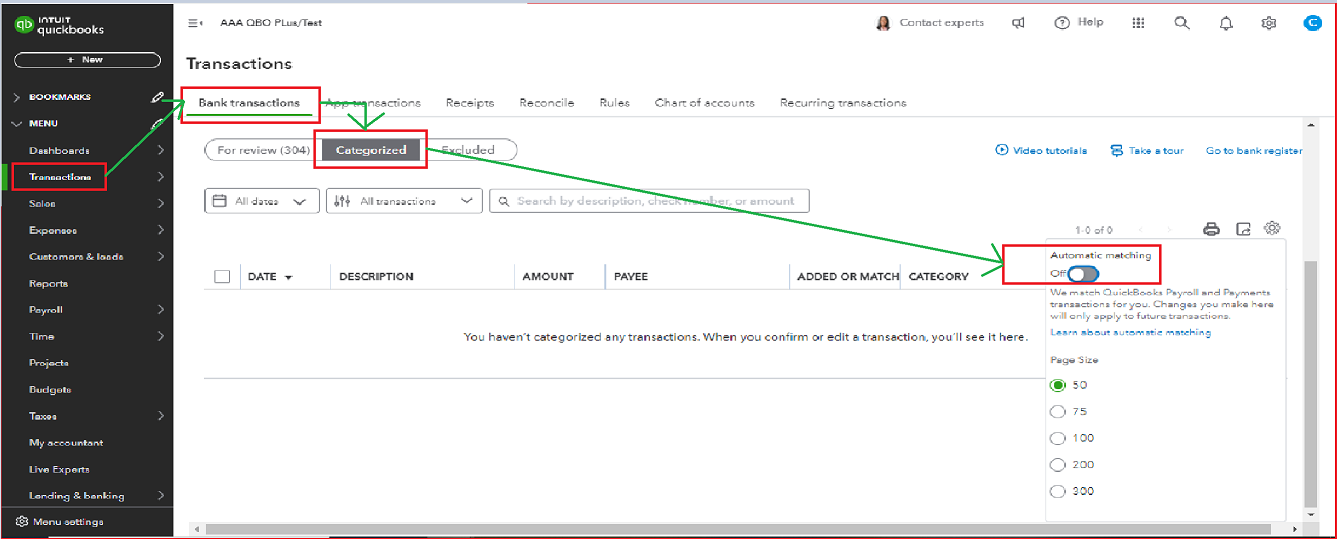This screenshot has width=1337, height=539.
Task: Click the Take a tour icon
Action: click(x=1117, y=150)
